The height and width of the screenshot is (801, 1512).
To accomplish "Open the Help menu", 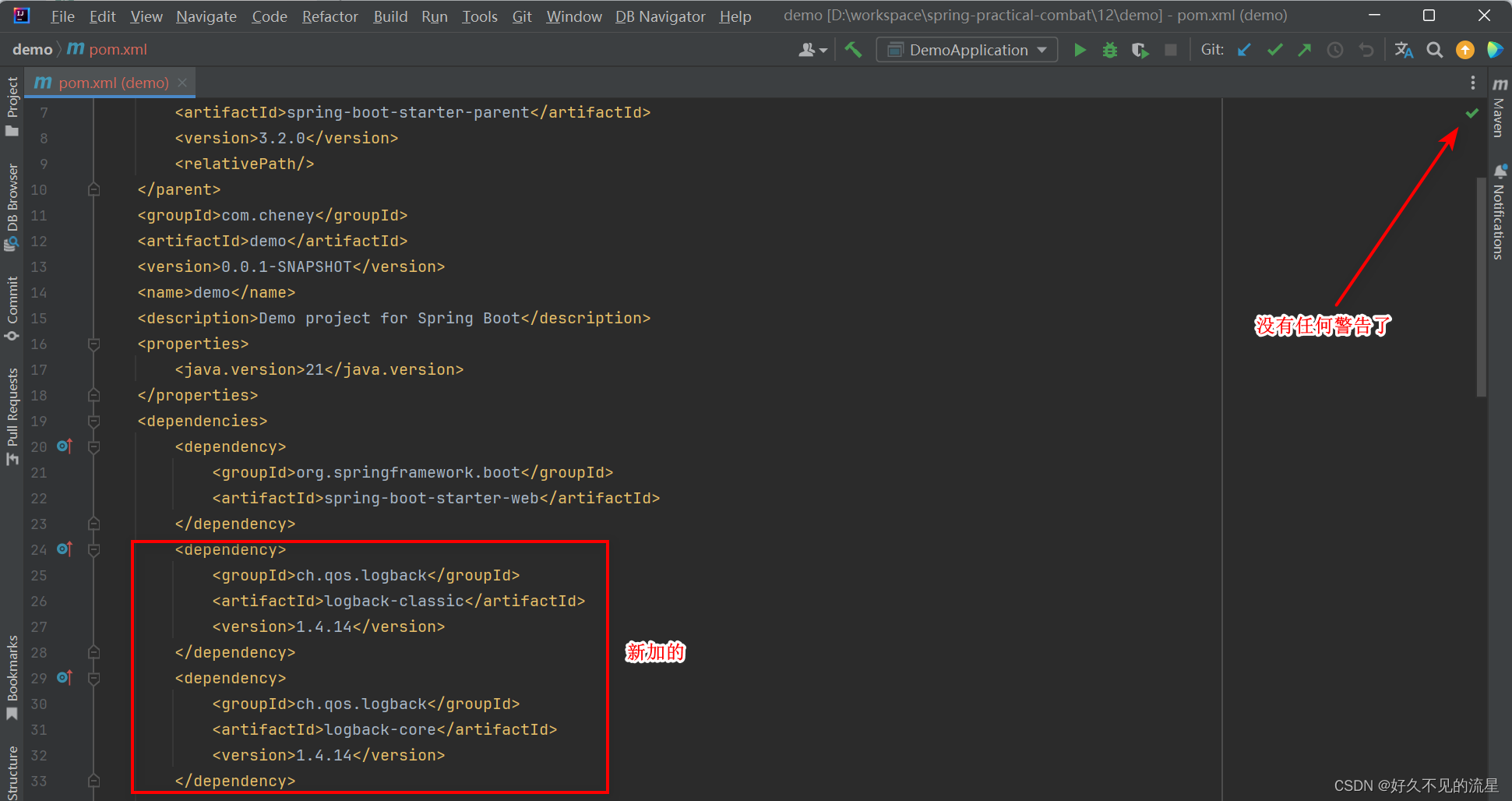I will (x=735, y=16).
